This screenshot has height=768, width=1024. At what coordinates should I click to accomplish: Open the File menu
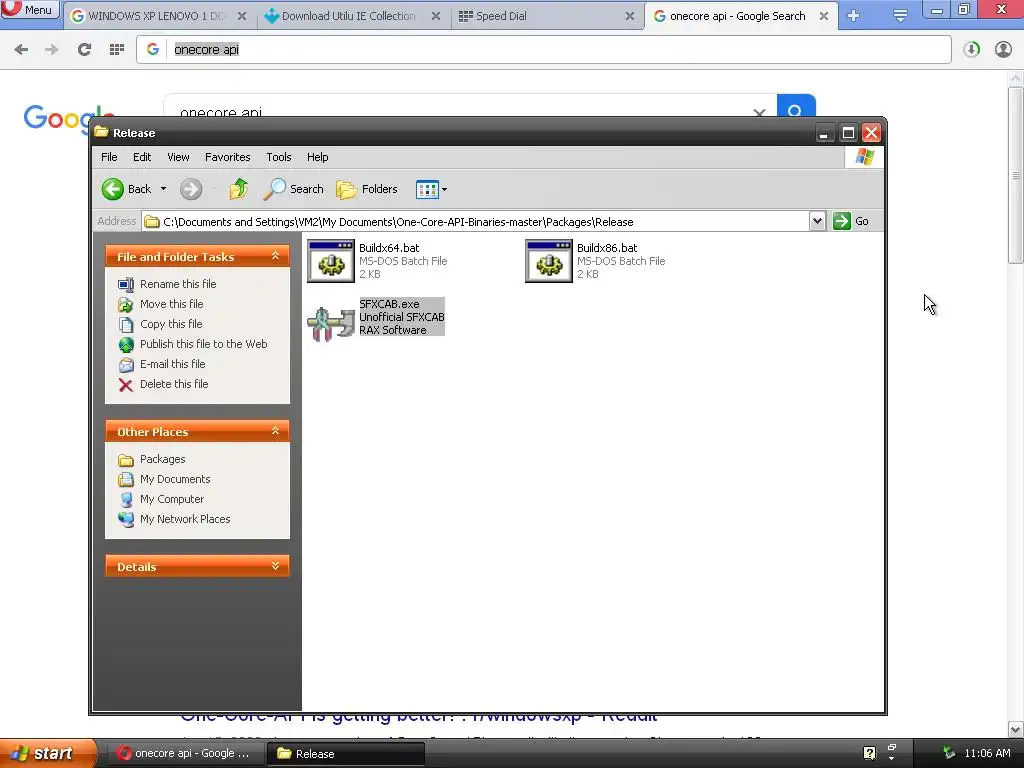(x=109, y=157)
